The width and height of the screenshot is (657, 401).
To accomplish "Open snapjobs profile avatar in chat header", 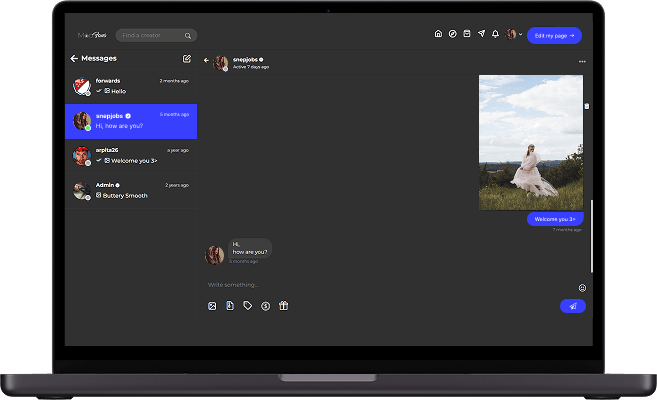I will (x=221, y=63).
